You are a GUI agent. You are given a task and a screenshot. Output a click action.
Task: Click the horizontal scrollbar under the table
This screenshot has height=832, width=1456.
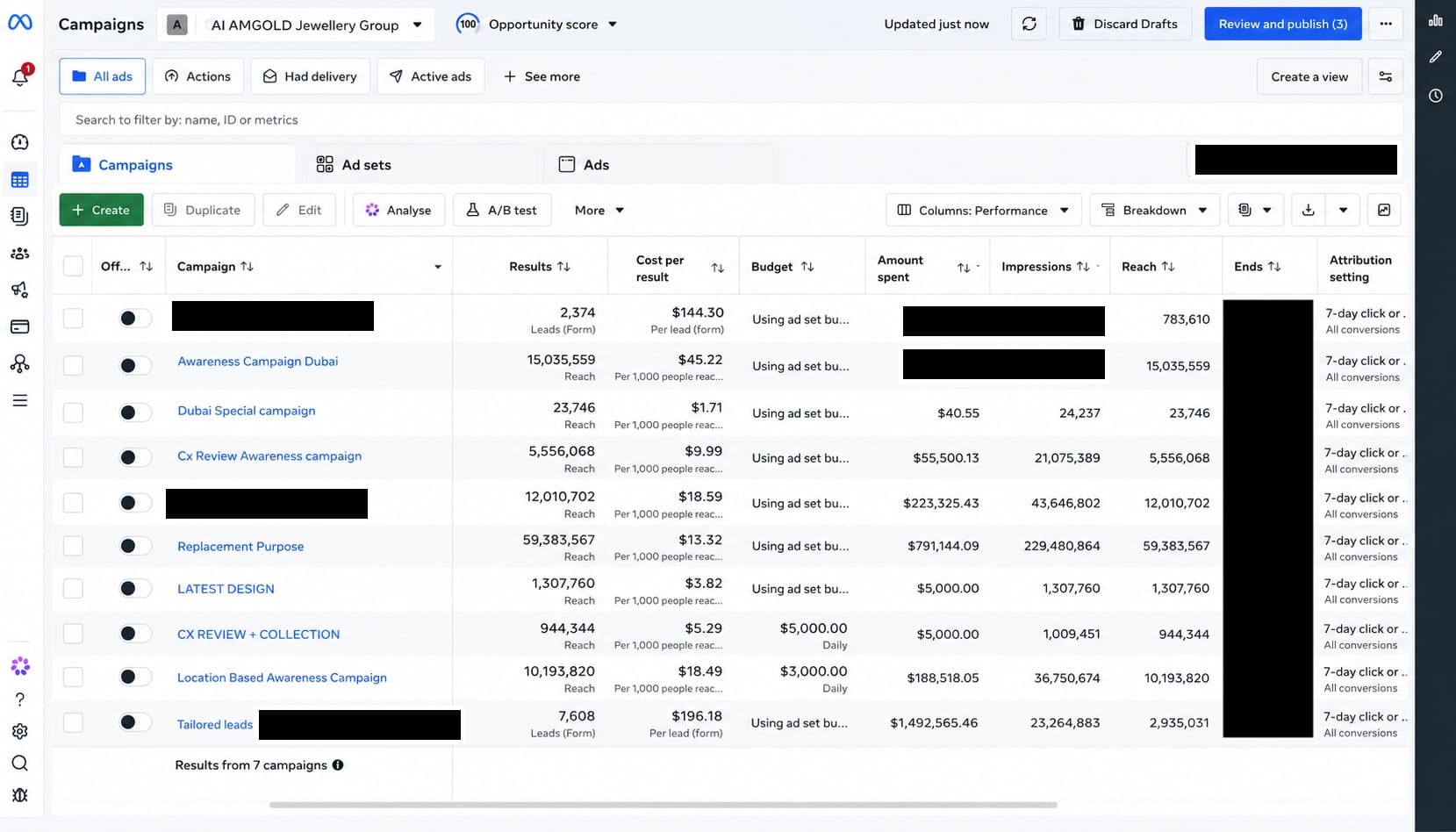[x=663, y=805]
